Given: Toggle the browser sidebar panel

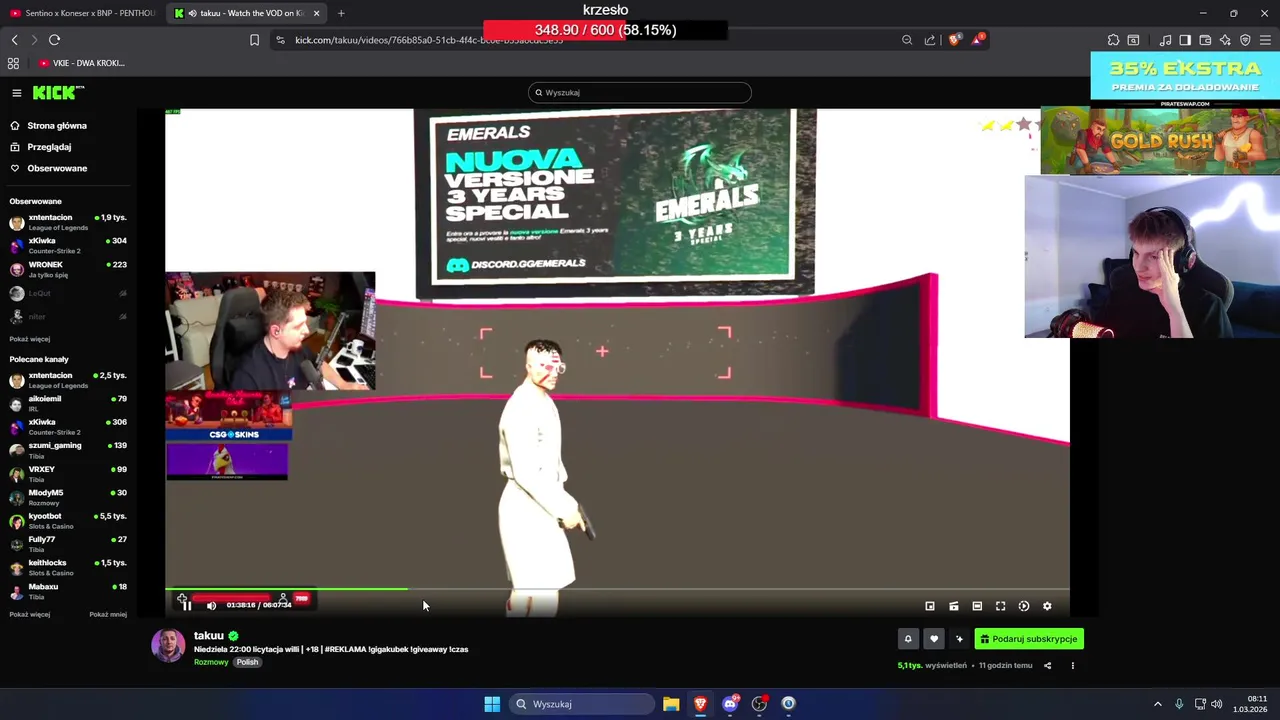Looking at the screenshot, I should coord(1185,40).
